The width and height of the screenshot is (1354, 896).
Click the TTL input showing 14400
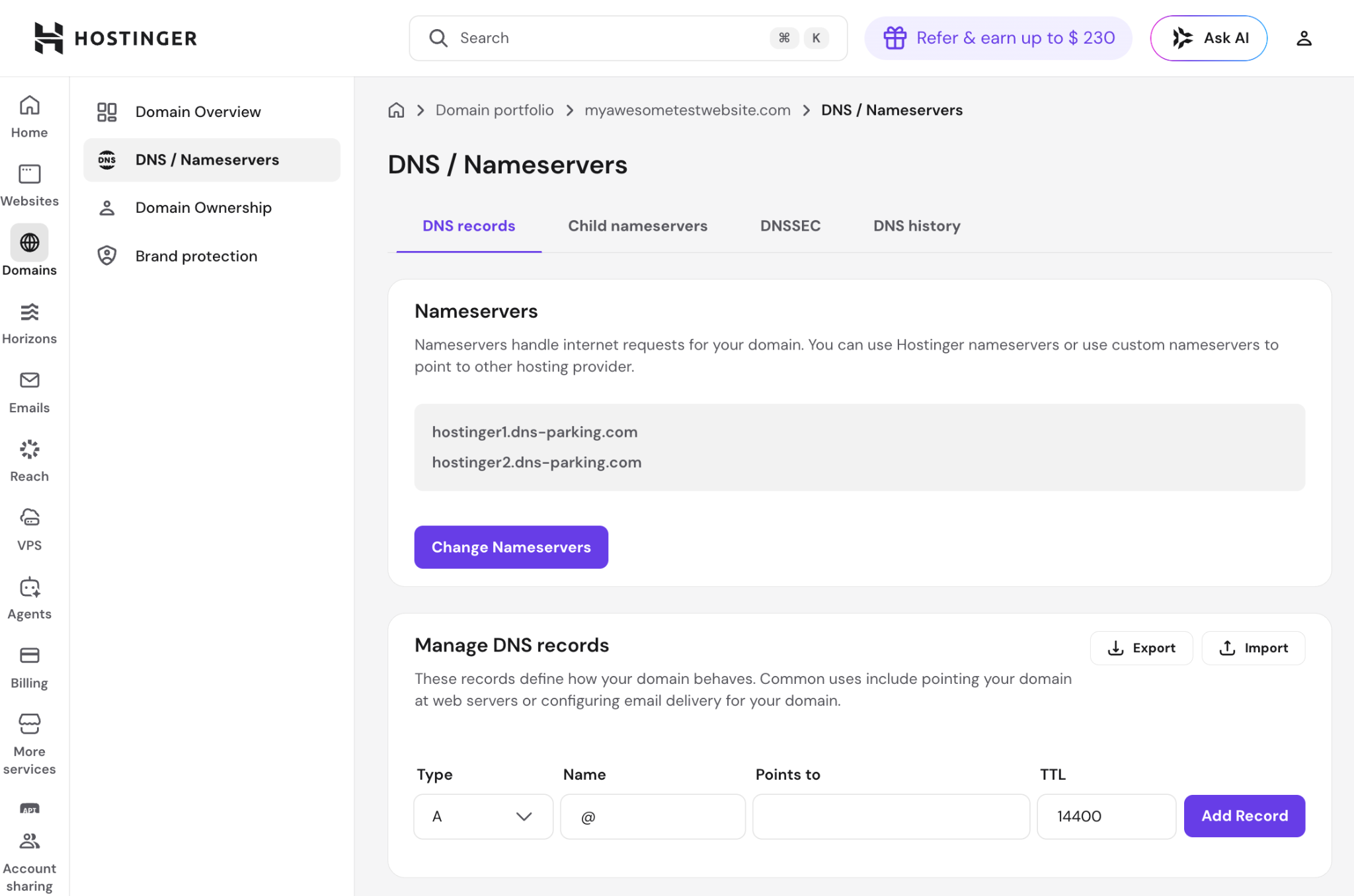(x=1105, y=816)
